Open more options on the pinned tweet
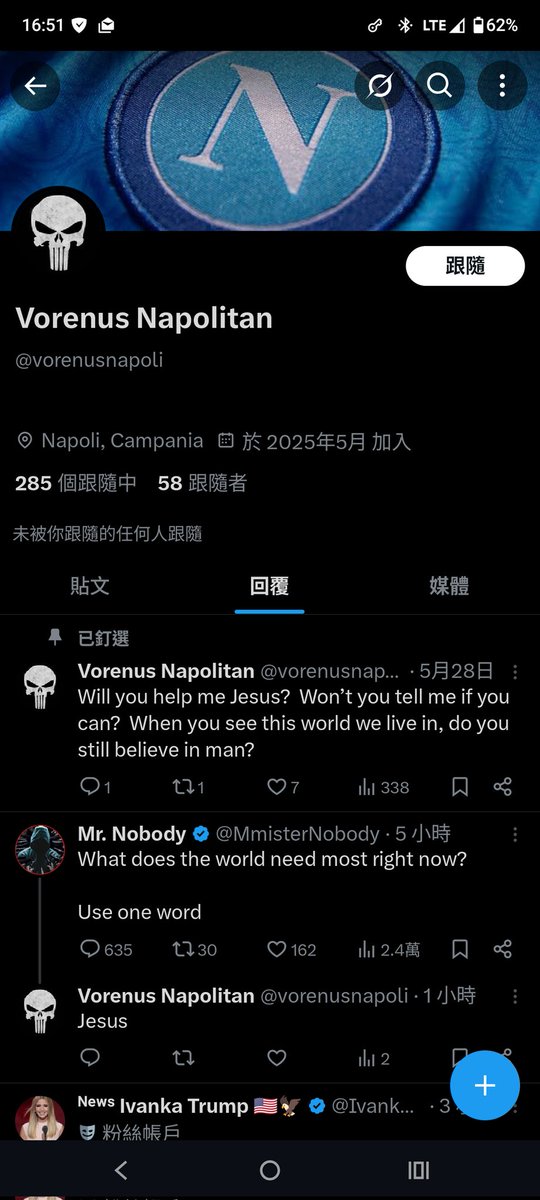This screenshot has height=1200, width=540. [515, 672]
